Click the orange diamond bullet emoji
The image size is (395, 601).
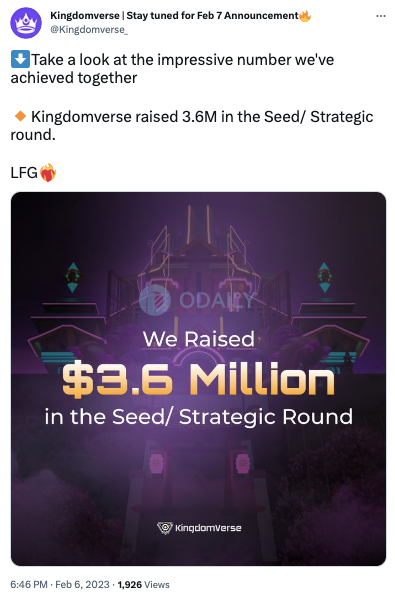[20, 116]
